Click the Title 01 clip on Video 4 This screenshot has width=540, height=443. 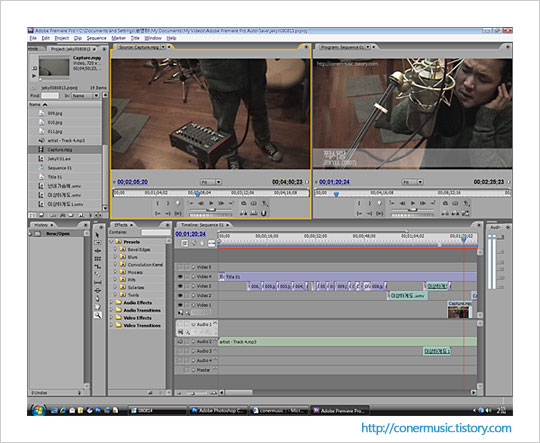348,277
